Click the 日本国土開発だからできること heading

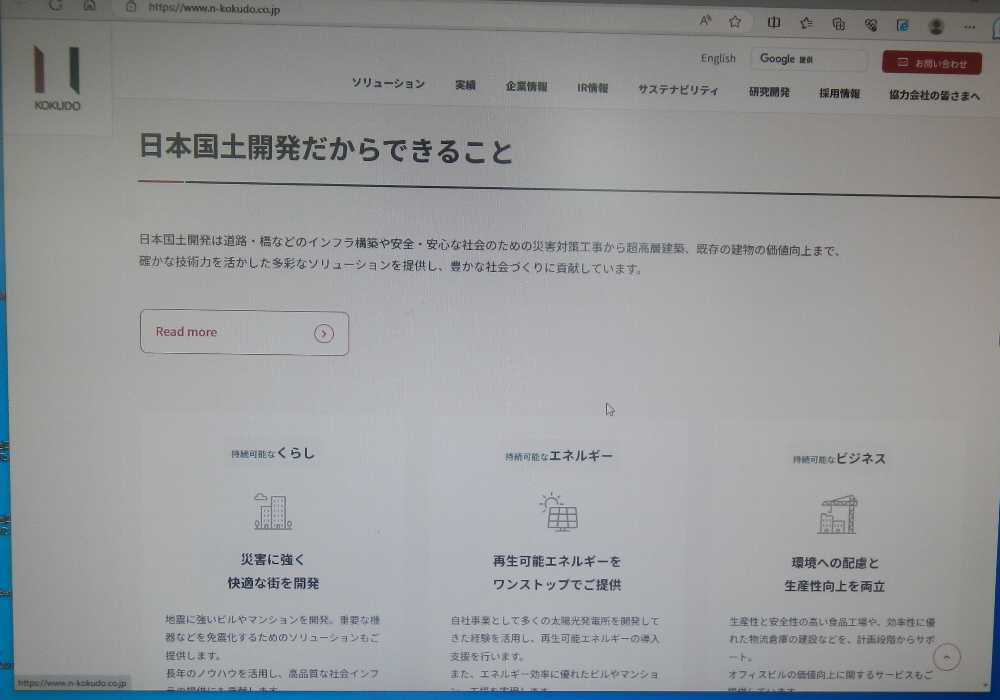coord(326,149)
